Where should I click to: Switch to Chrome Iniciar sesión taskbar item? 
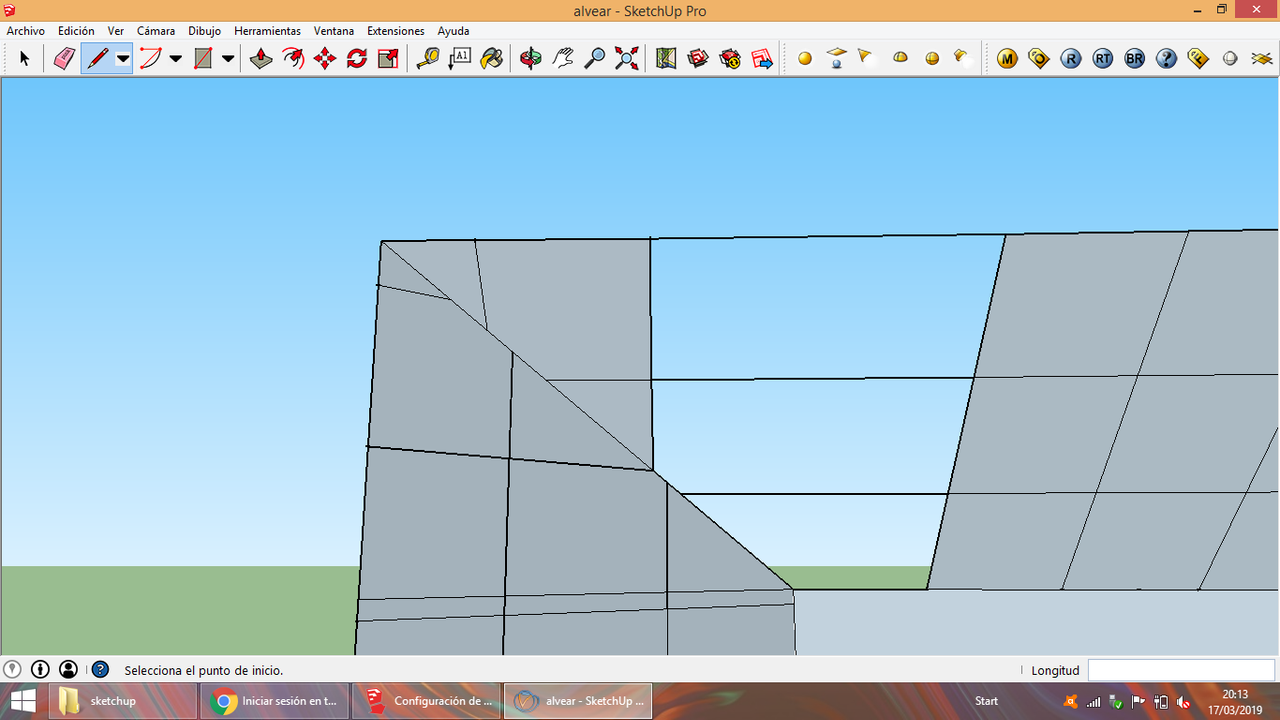click(275, 701)
